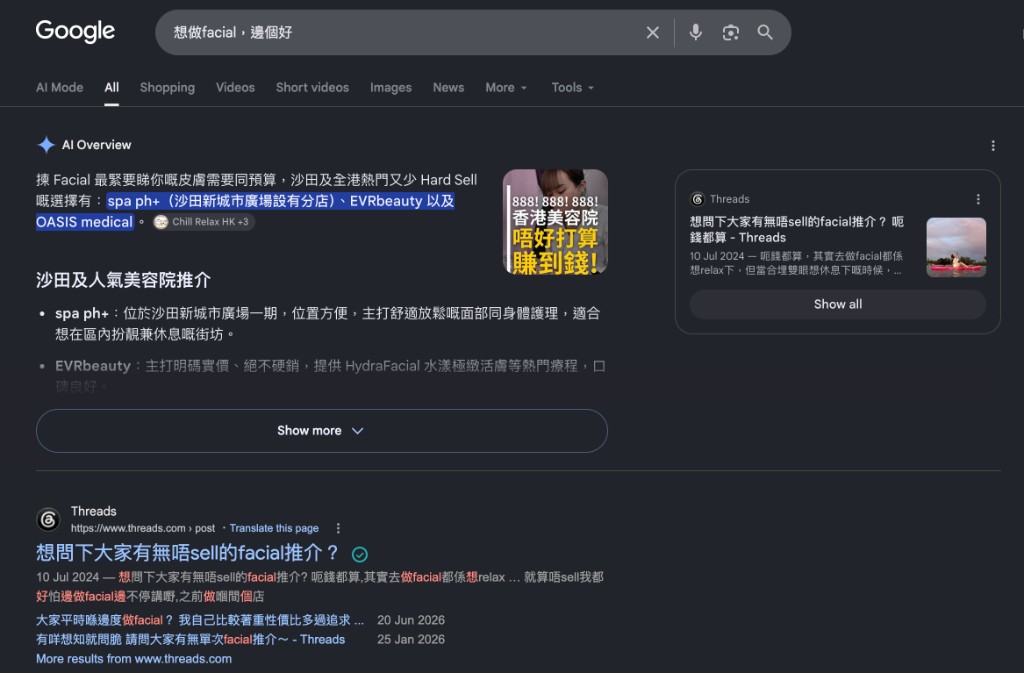Screen dimensions: 1024x673
Task: Switch to the Images tab
Action: point(391,87)
